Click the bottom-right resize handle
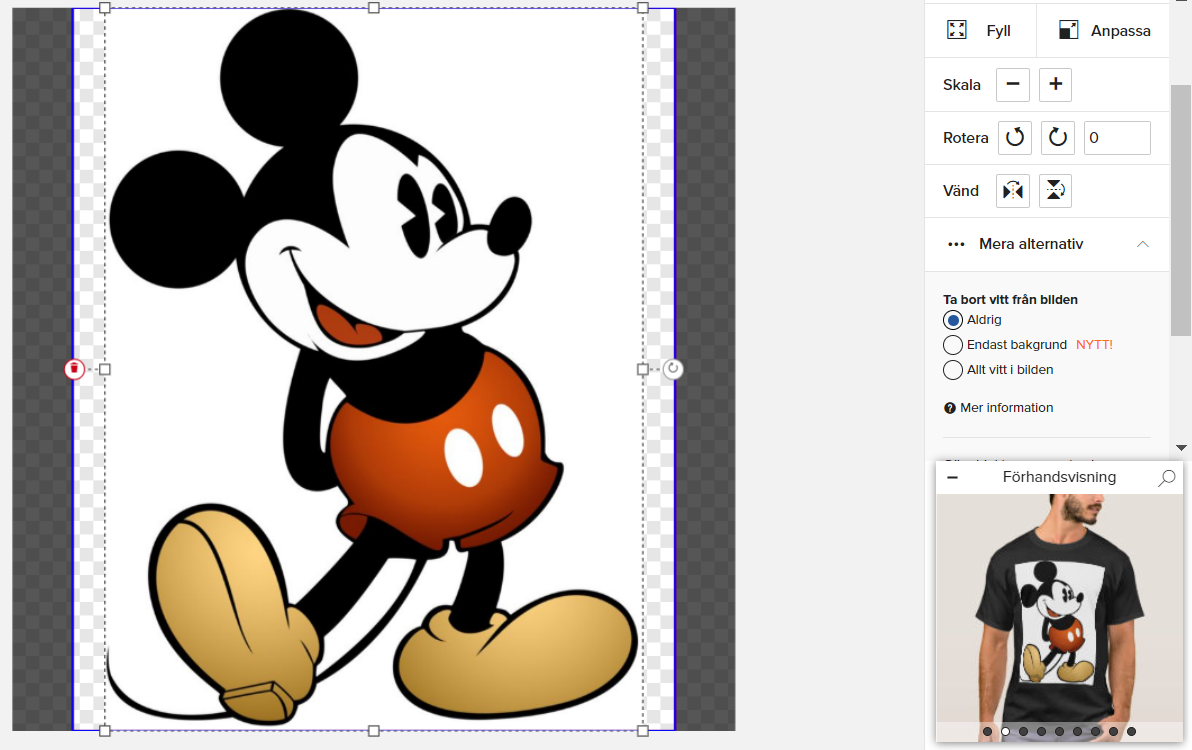Image resolution: width=1192 pixels, height=750 pixels. click(642, 730)
